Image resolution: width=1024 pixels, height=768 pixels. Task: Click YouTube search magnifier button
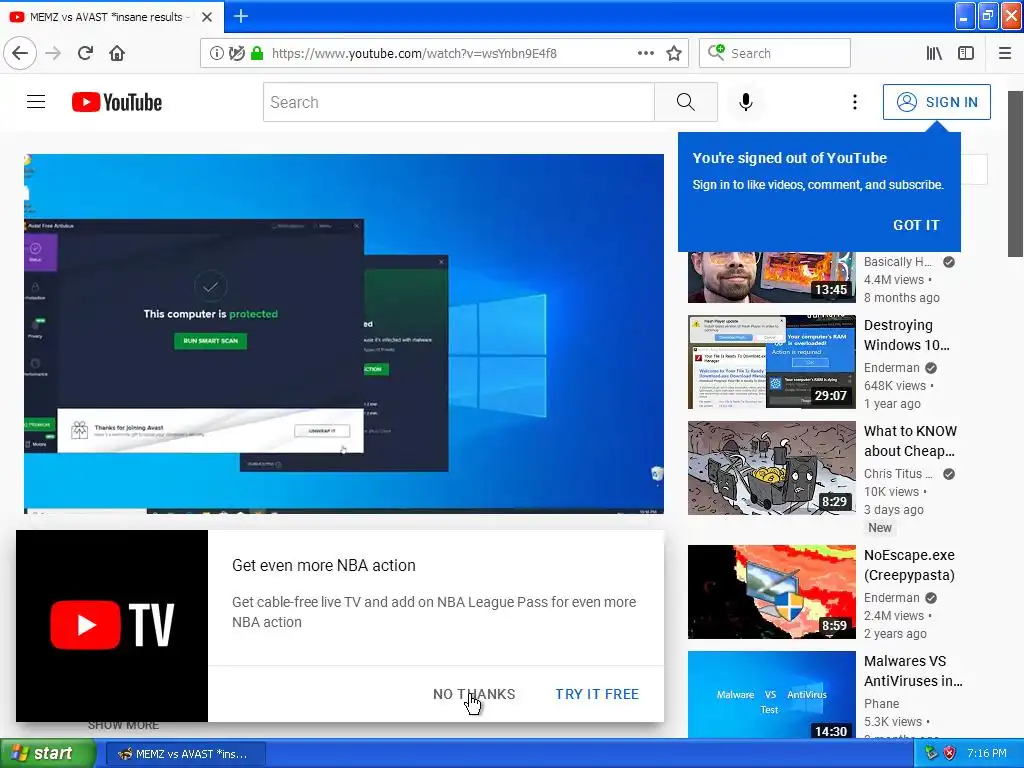pyautogui.click(x=686, y=102)
